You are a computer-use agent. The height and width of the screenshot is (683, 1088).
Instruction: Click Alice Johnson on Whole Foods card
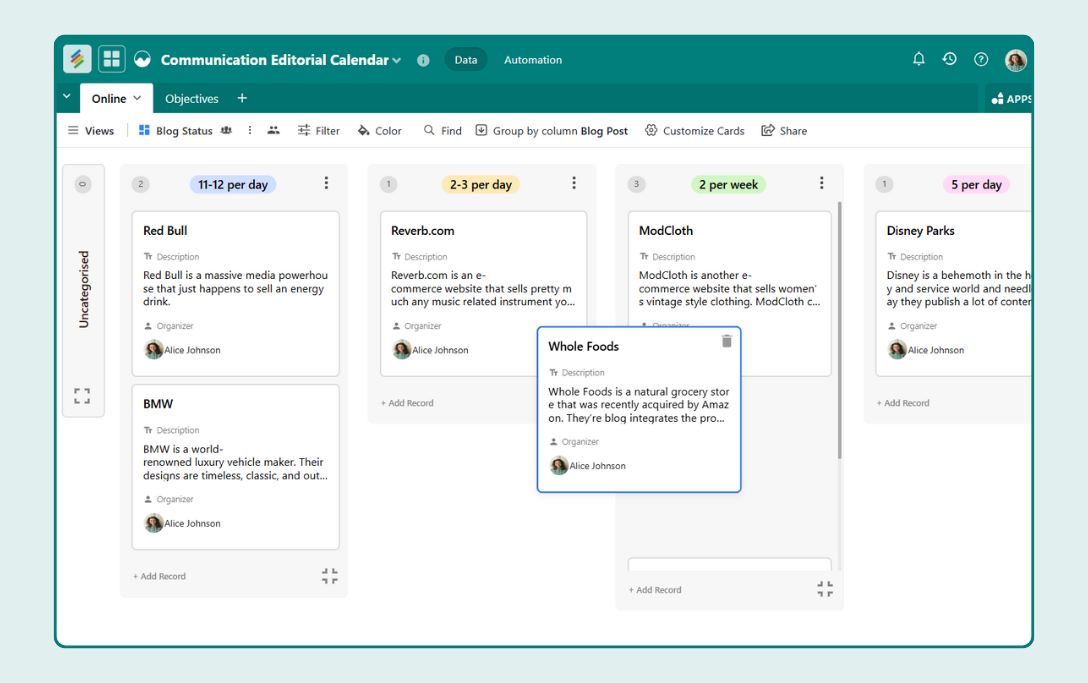588,466
